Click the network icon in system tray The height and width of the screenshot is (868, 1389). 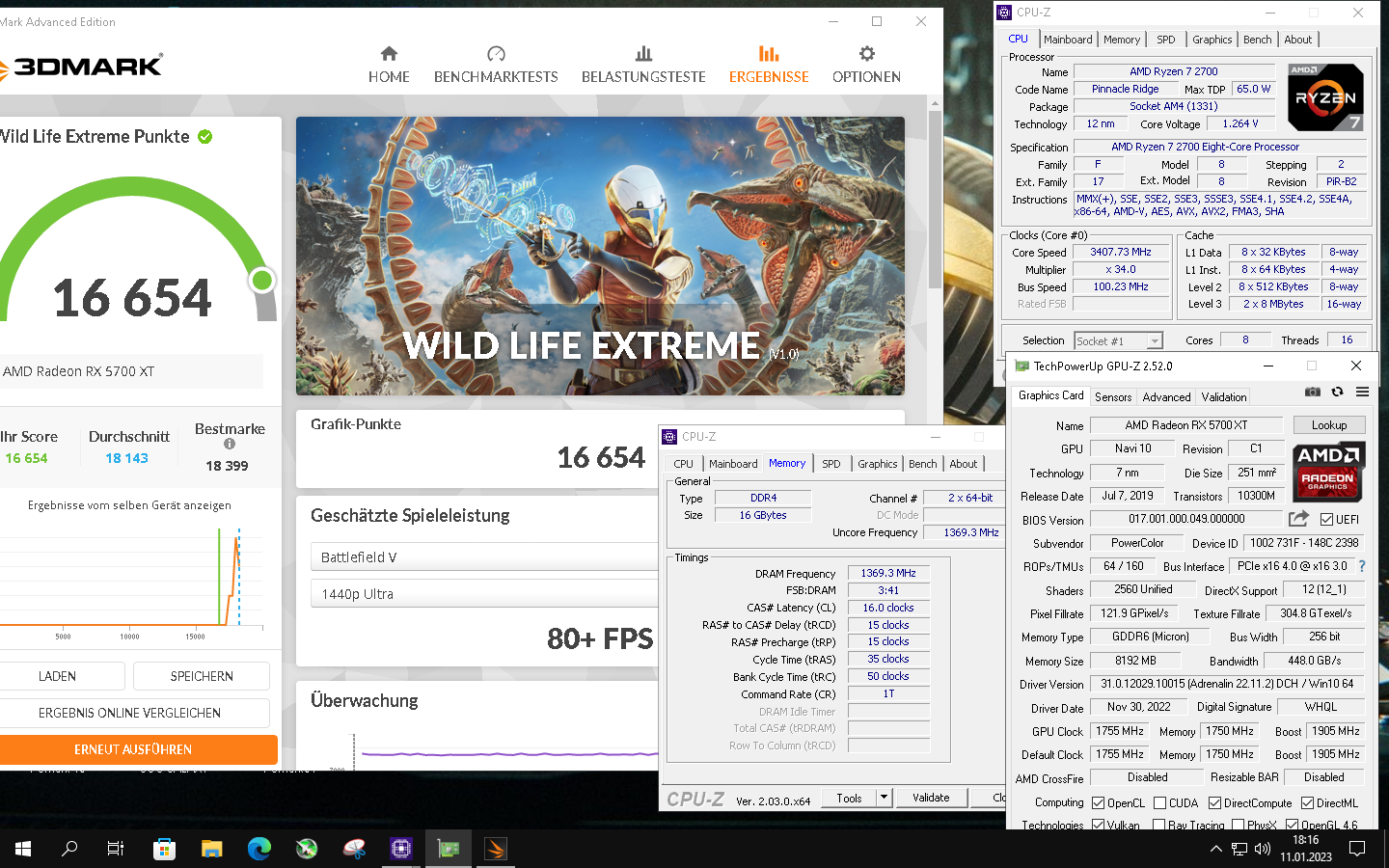(1239, 849)
